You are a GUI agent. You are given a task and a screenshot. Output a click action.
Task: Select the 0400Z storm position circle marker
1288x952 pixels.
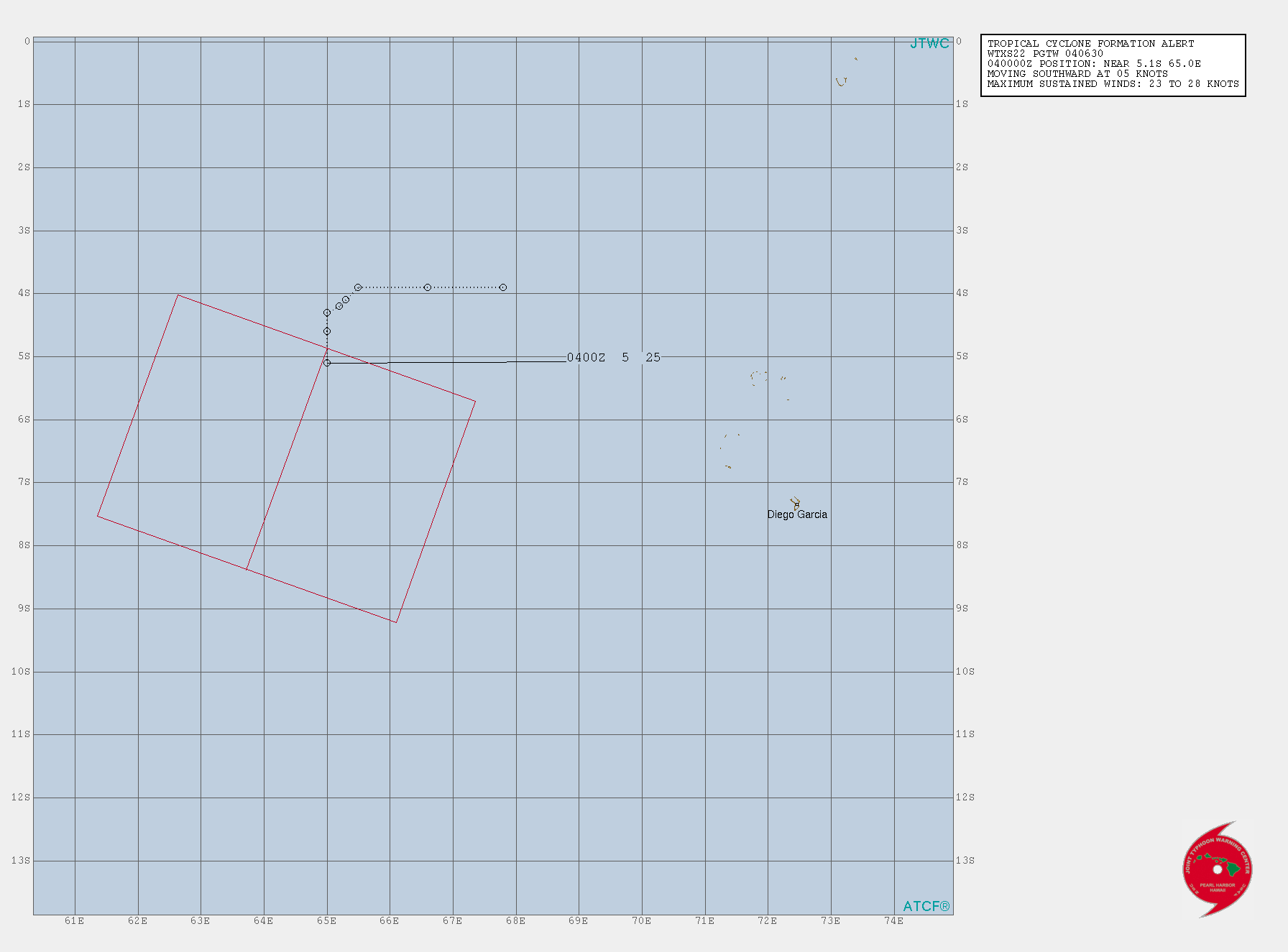pyautogui.click(x=327, y=364)
